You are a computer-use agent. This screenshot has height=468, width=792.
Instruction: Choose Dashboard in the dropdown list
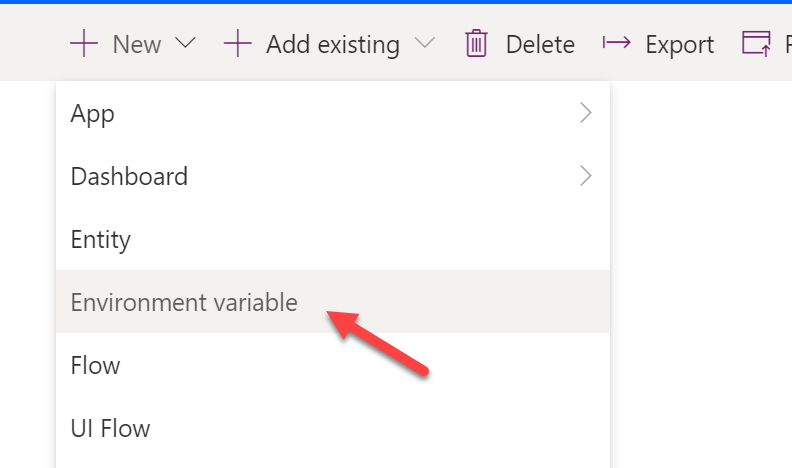(333, 176)
